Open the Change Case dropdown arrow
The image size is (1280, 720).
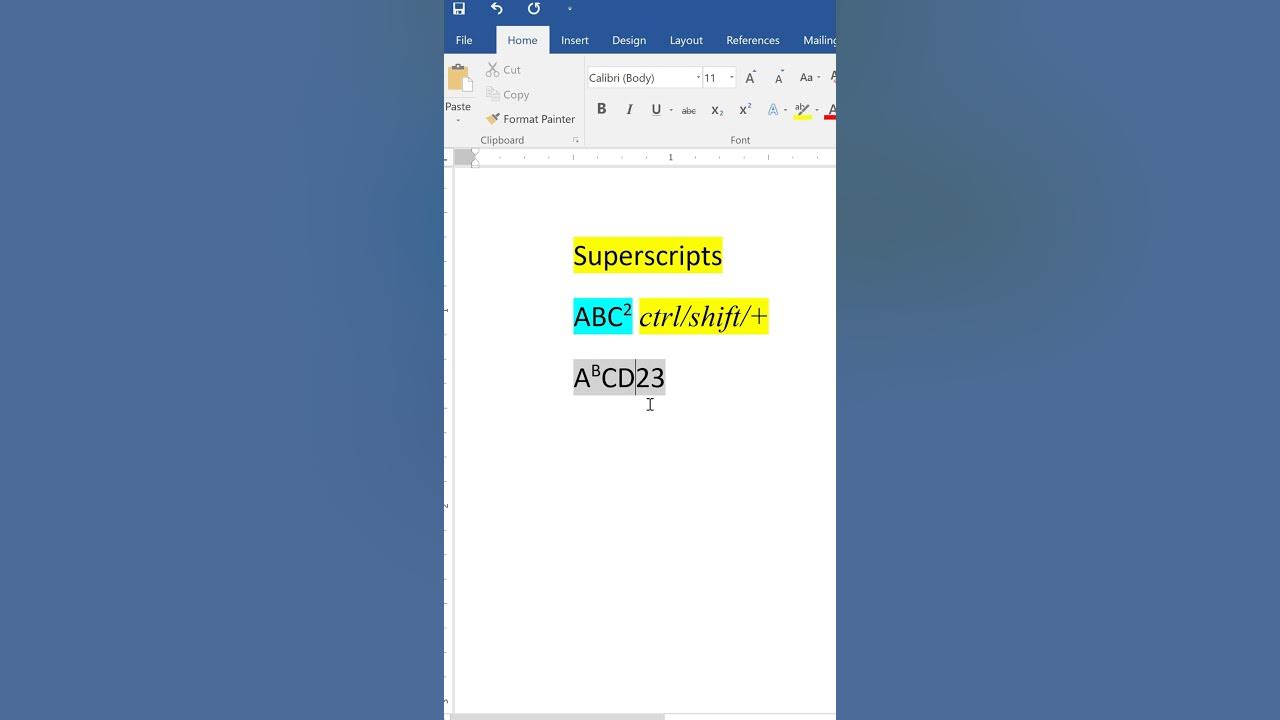click(x=819, y=78)
